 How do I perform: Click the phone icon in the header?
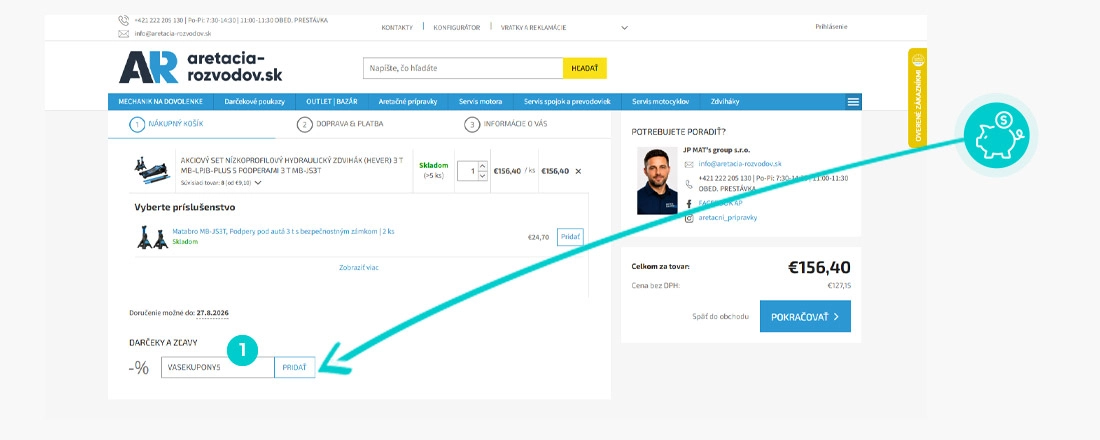click(x=123, y=21)
